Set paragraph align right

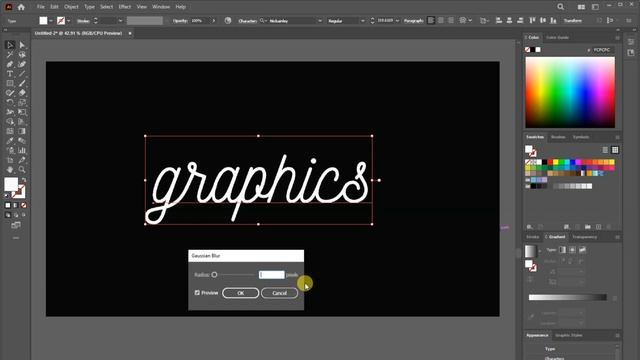click(451, 20)
